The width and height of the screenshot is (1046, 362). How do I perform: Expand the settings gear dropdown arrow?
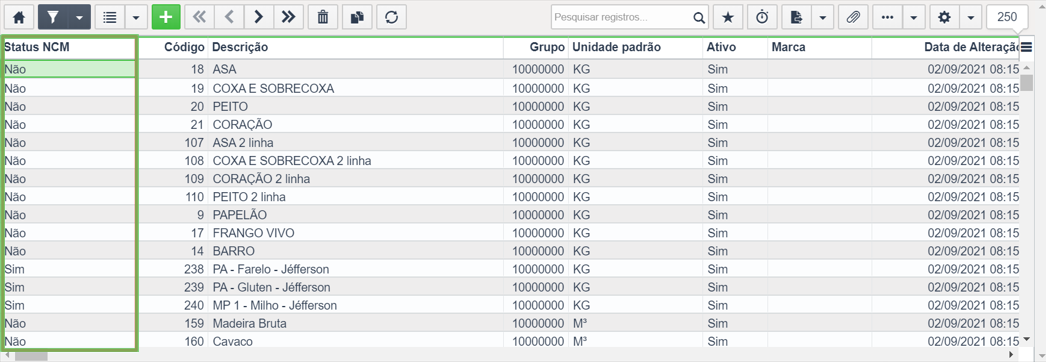click(x=971, y=17)
